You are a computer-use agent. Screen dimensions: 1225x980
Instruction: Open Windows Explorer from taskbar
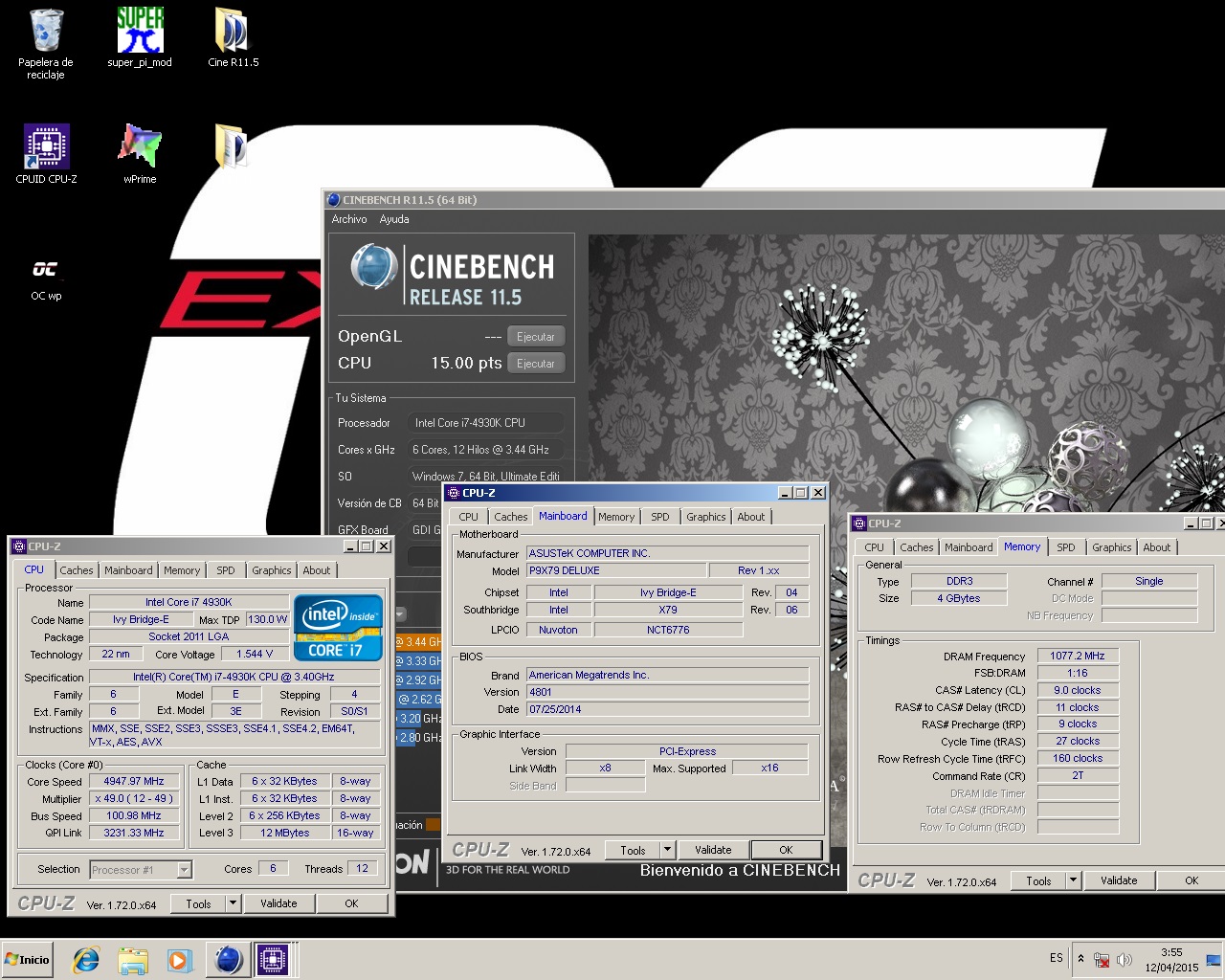133,960
